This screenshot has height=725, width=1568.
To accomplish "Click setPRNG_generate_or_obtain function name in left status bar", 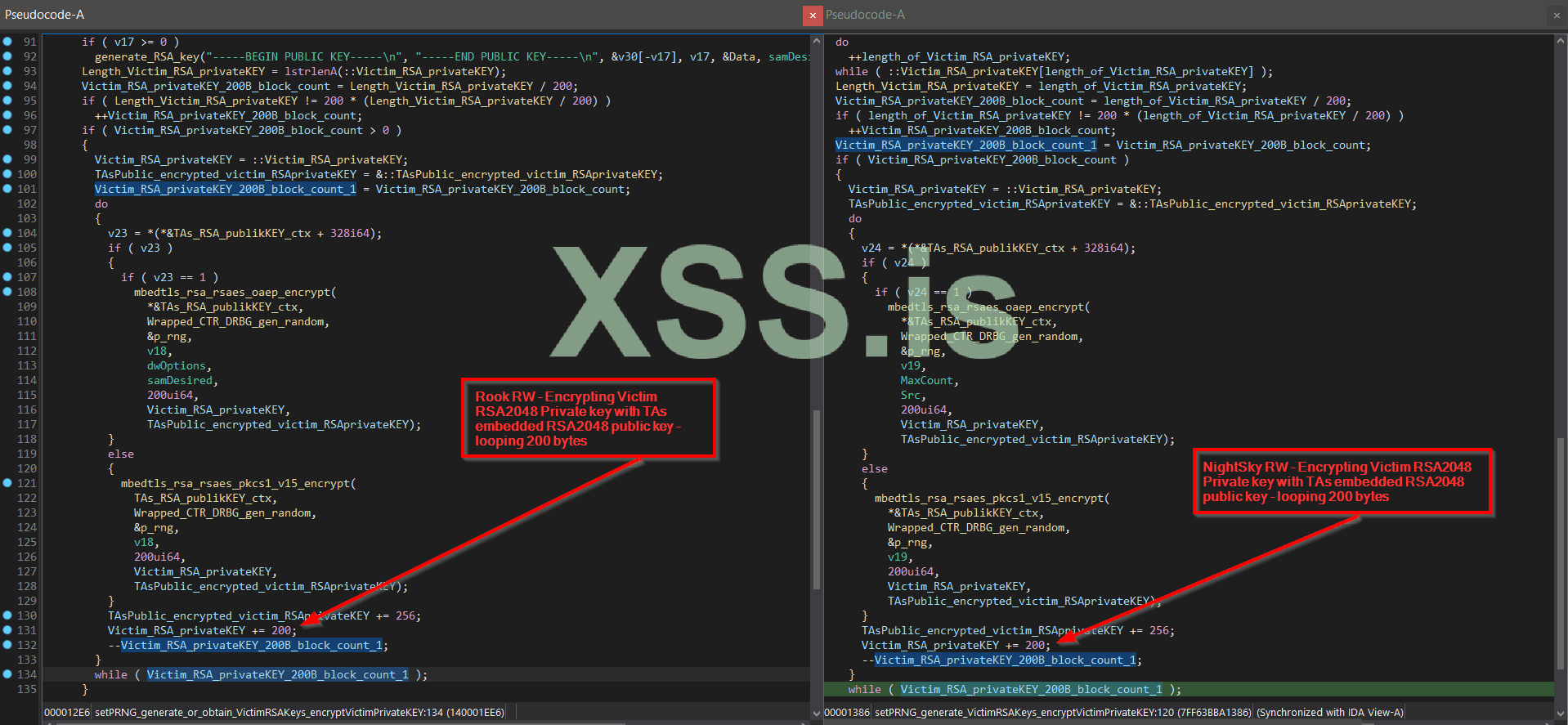I will coord(299,713).
